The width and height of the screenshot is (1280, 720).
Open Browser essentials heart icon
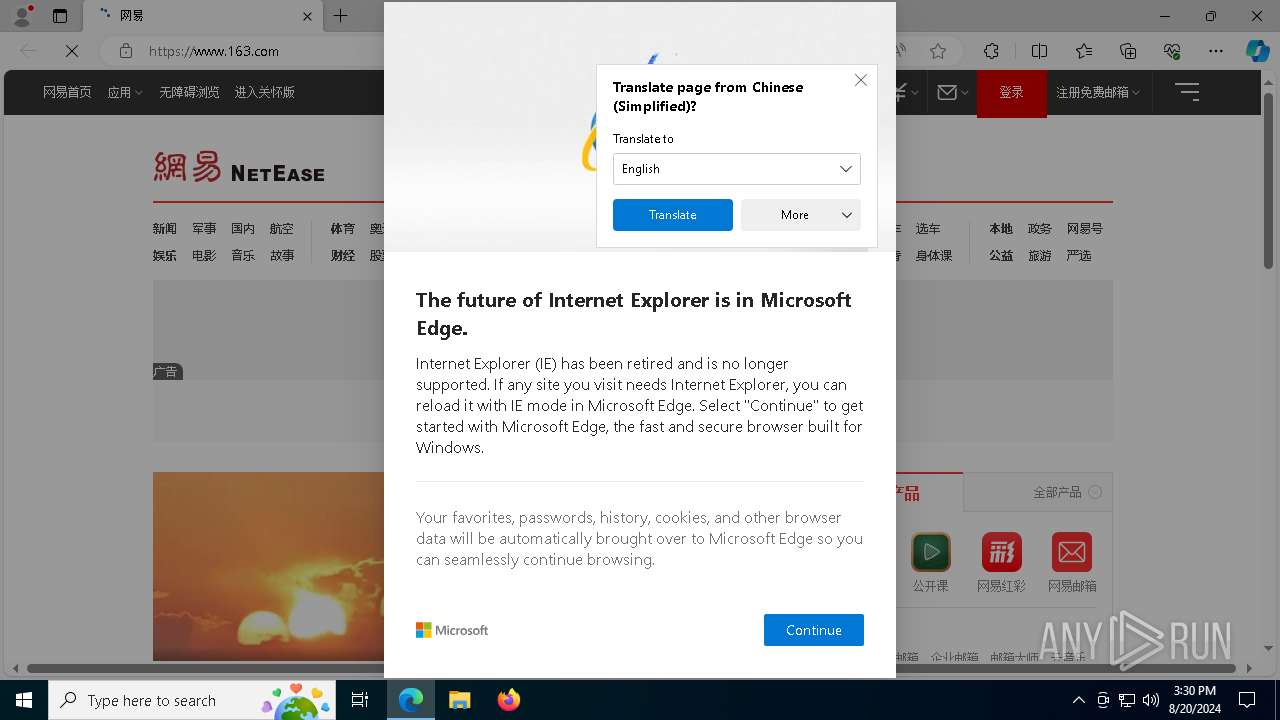(x=1172, y=51)
